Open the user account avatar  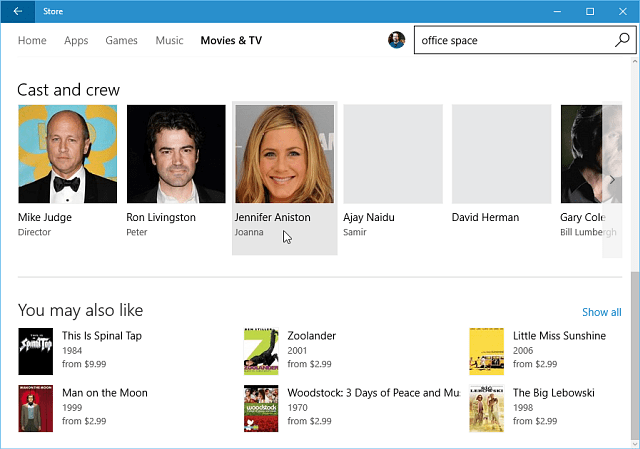click(396, 40)
